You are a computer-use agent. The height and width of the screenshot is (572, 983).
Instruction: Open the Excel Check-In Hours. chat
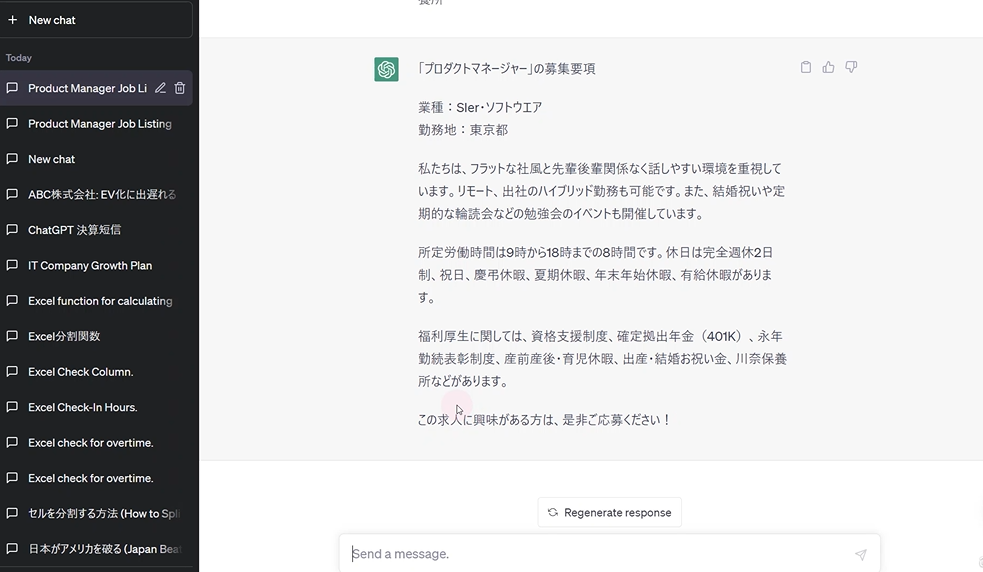82,407
